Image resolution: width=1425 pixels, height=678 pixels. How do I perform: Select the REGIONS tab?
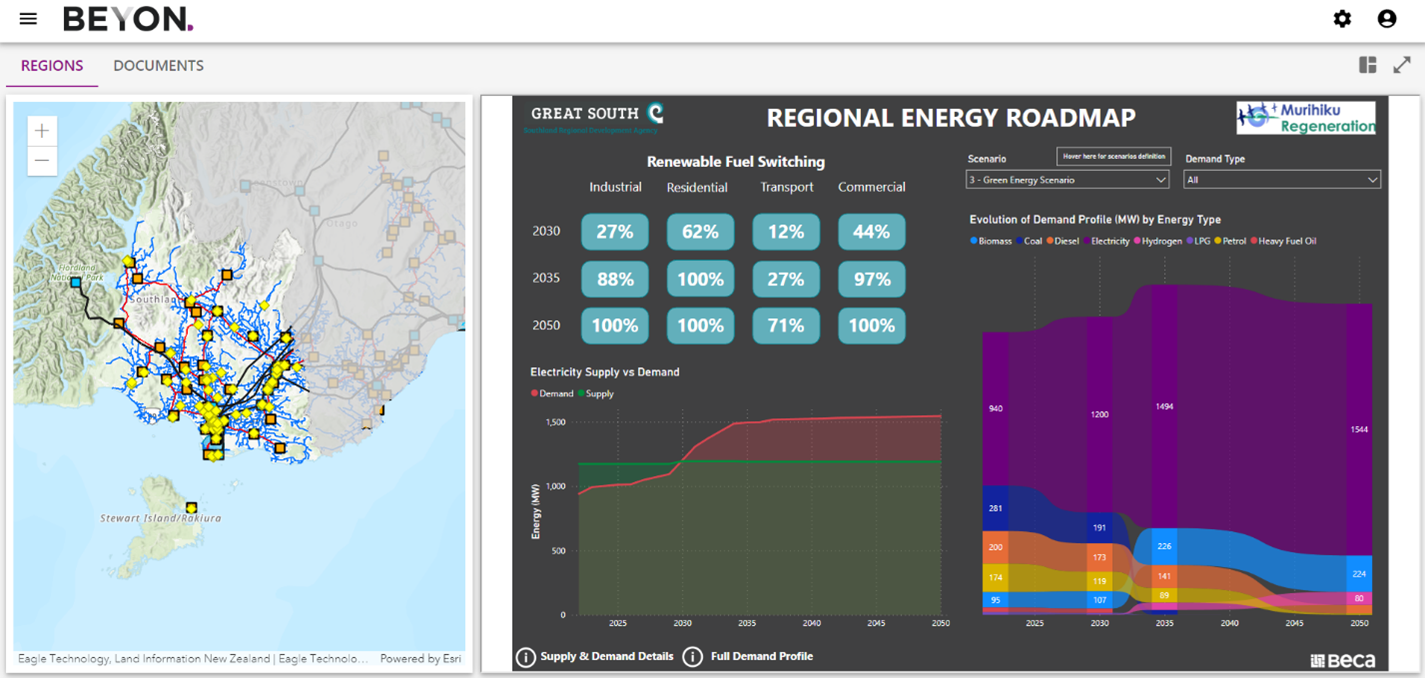(x=51, y=65)
